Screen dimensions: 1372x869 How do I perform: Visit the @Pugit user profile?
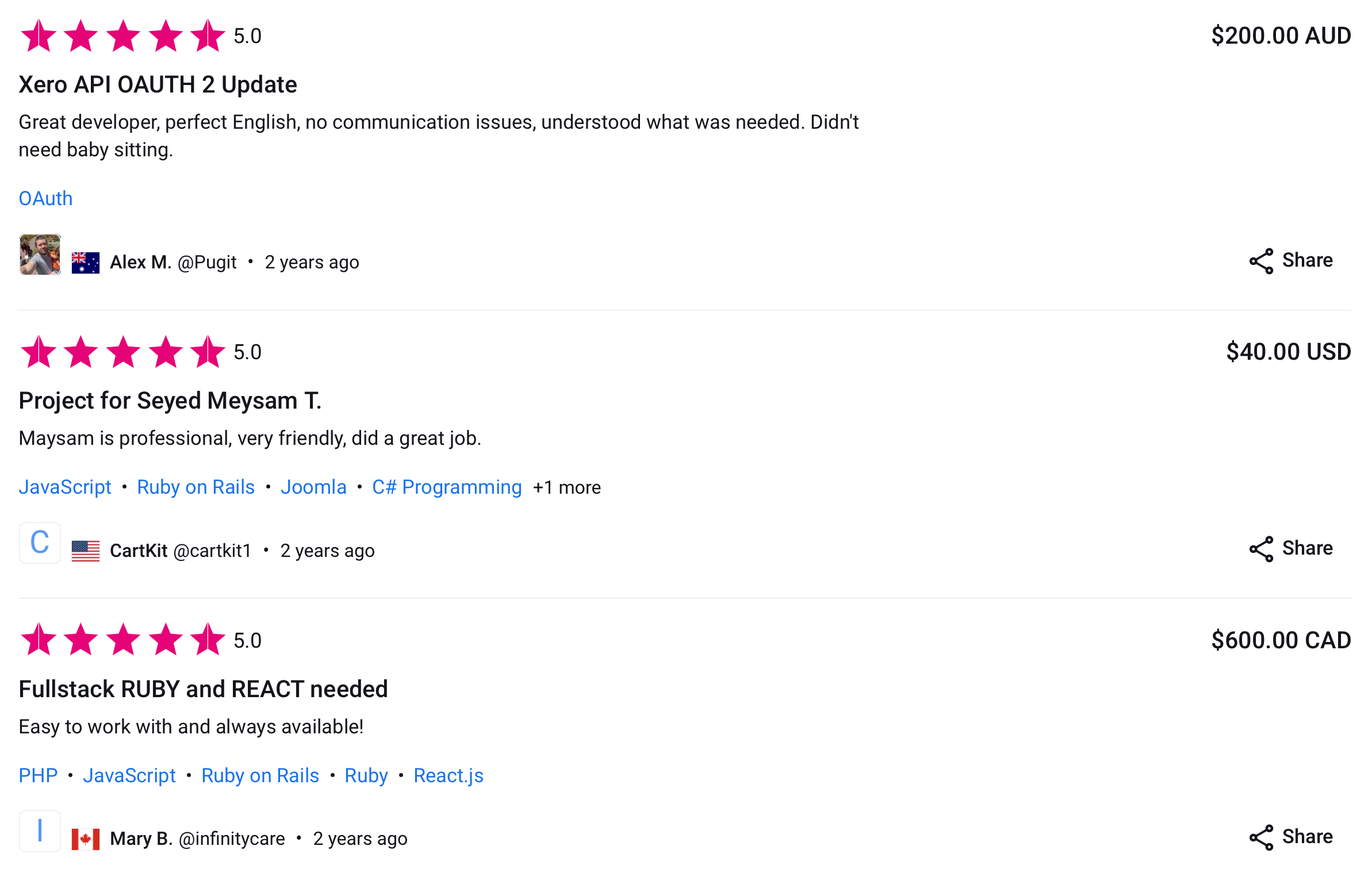tap(207, 263)
